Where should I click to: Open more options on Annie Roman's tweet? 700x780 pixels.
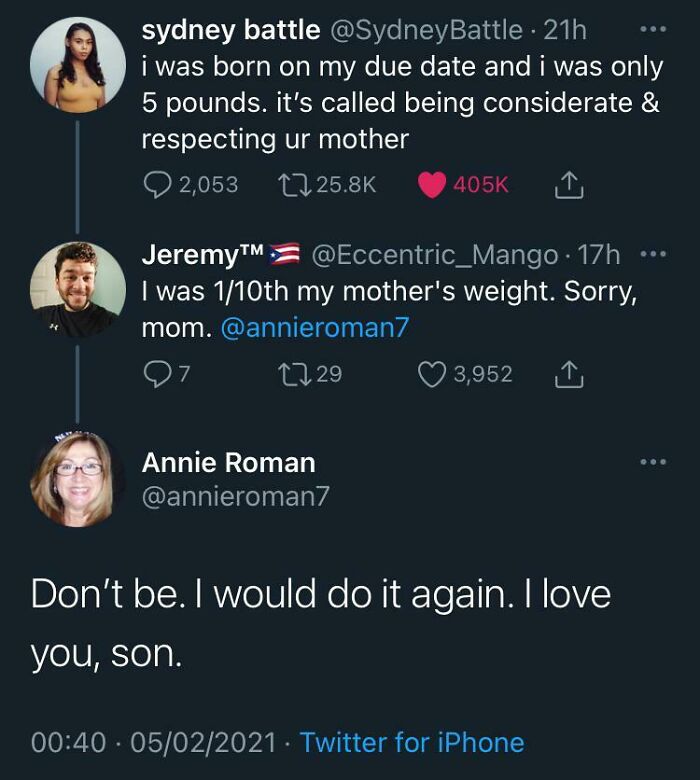click(x=652, y=462)
